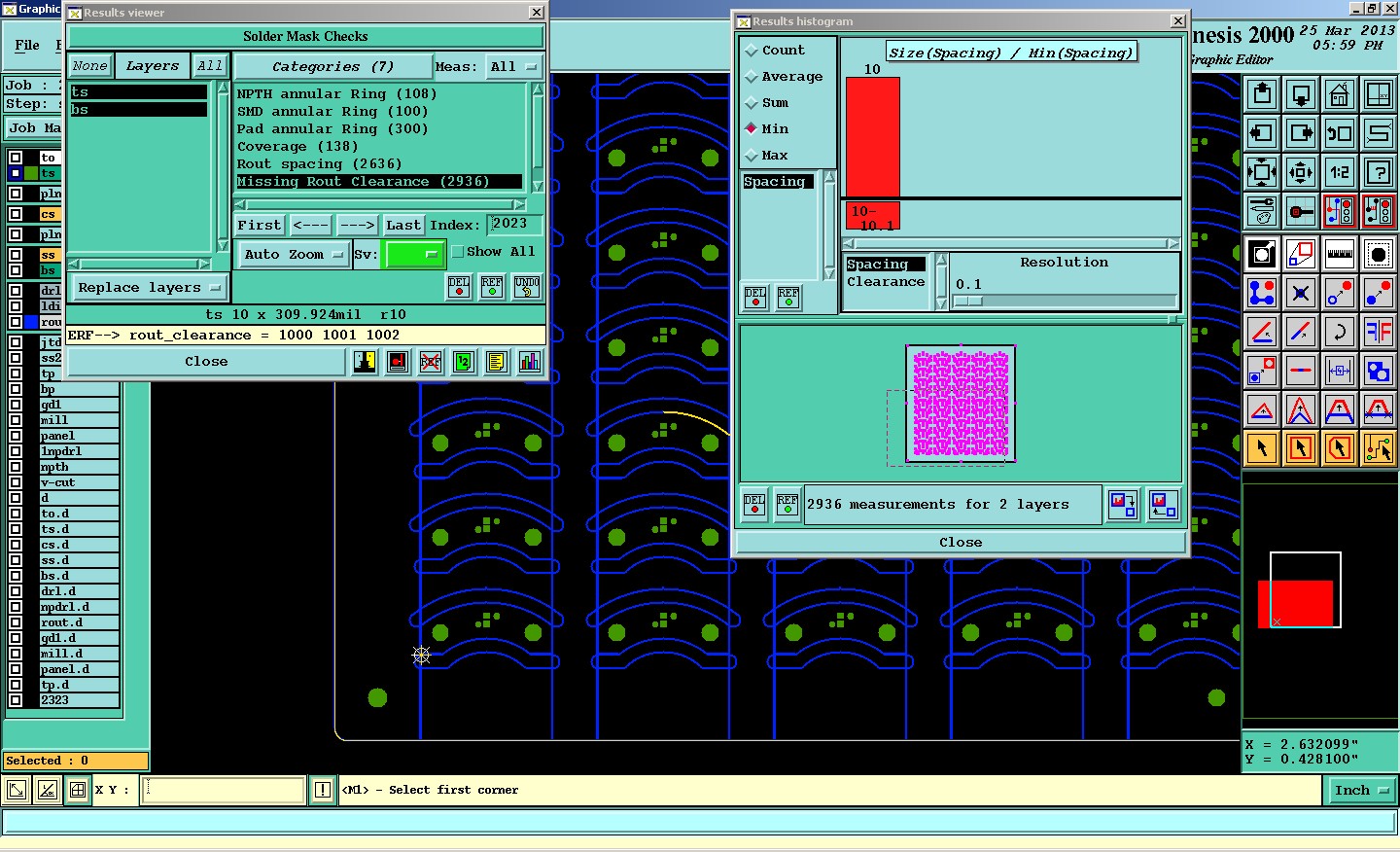Click the First result button
Viewport: 1400px width, 852px height.
(260, 226)
